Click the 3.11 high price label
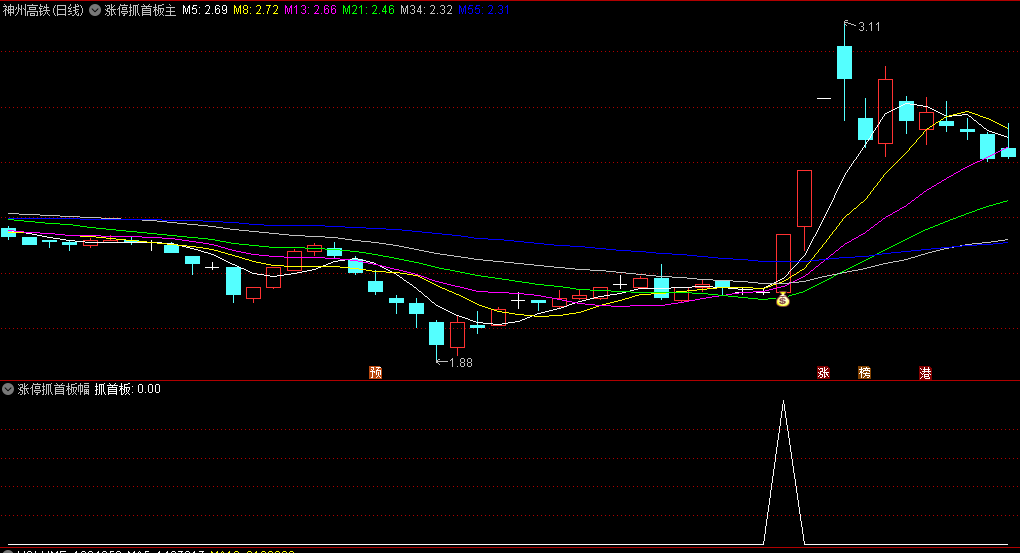The width and height of the screenshot is (1020, 553). (x=869, y=27)
